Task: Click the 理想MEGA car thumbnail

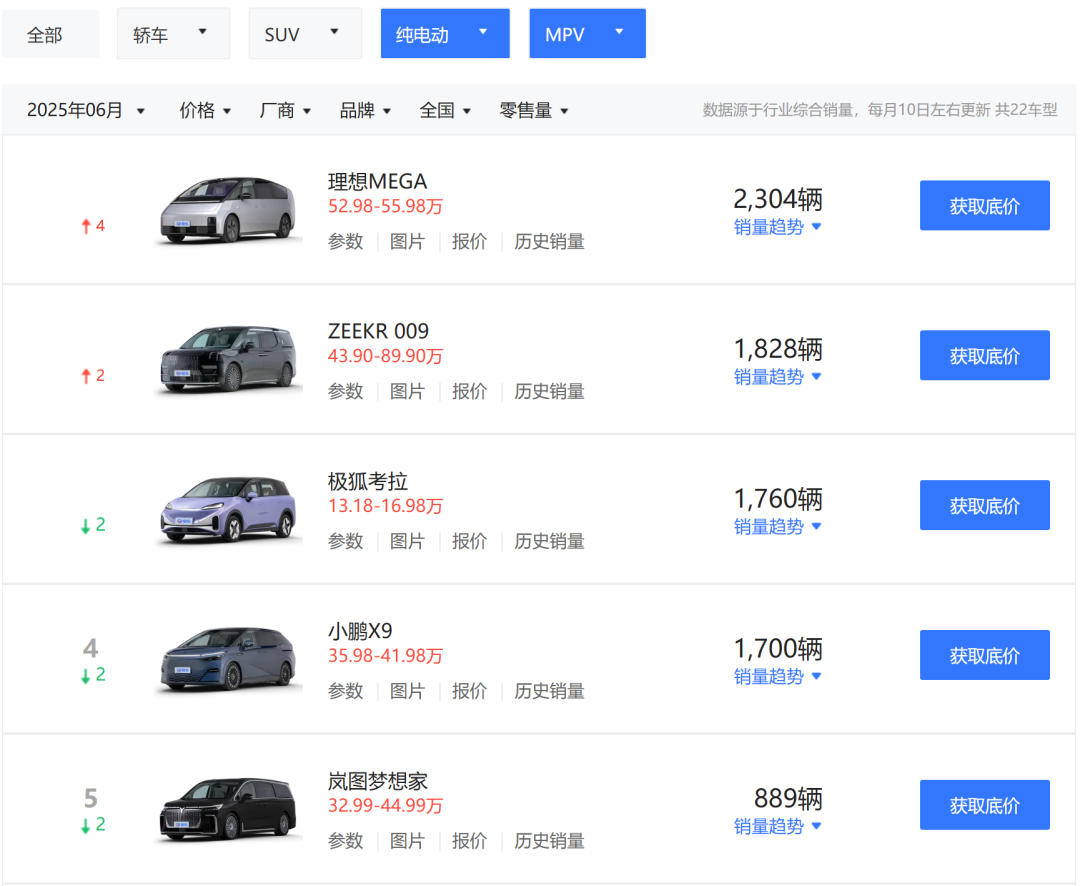Action: pos(229,210)
